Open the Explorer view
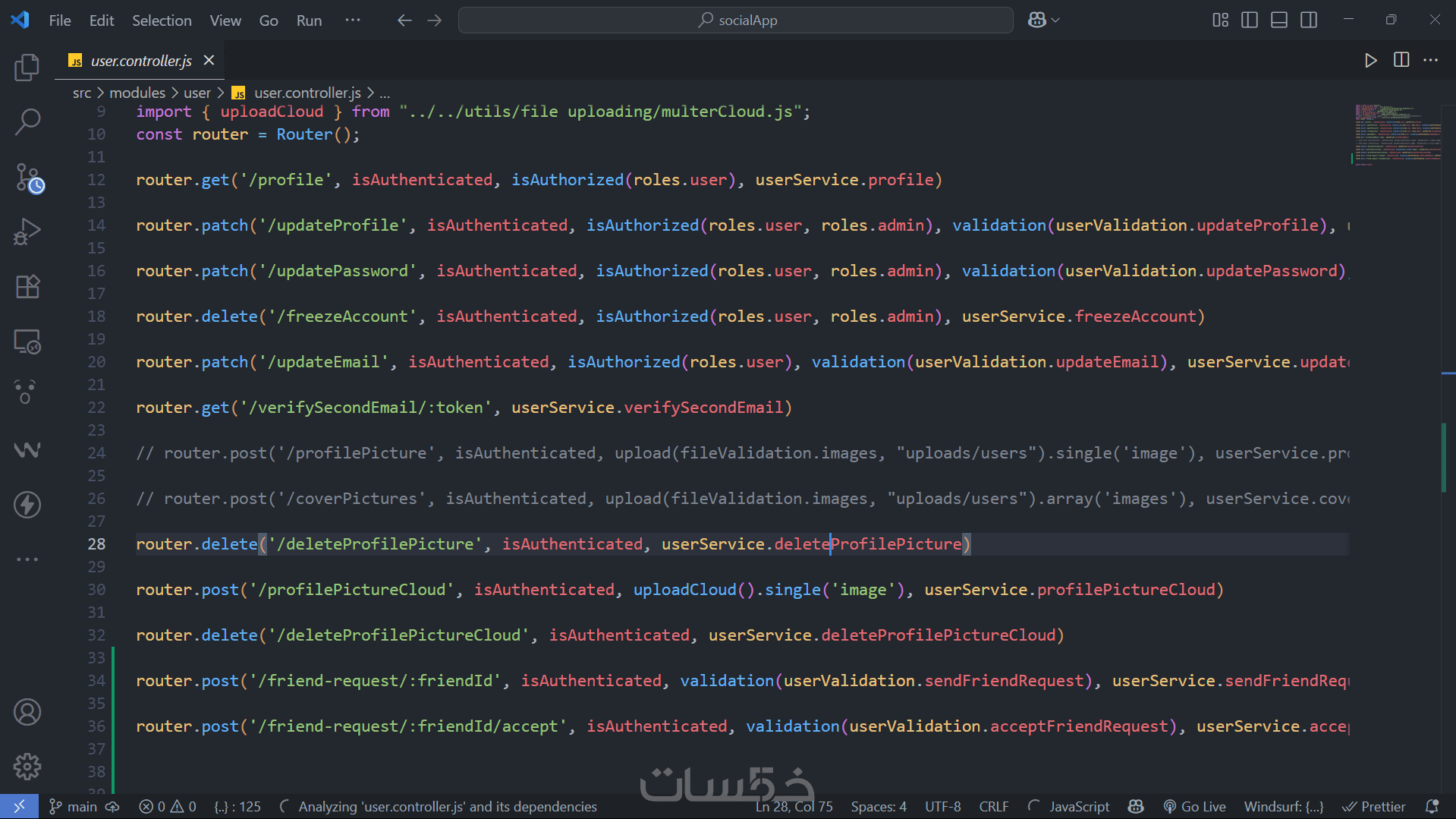 click(x=27, y=67)
